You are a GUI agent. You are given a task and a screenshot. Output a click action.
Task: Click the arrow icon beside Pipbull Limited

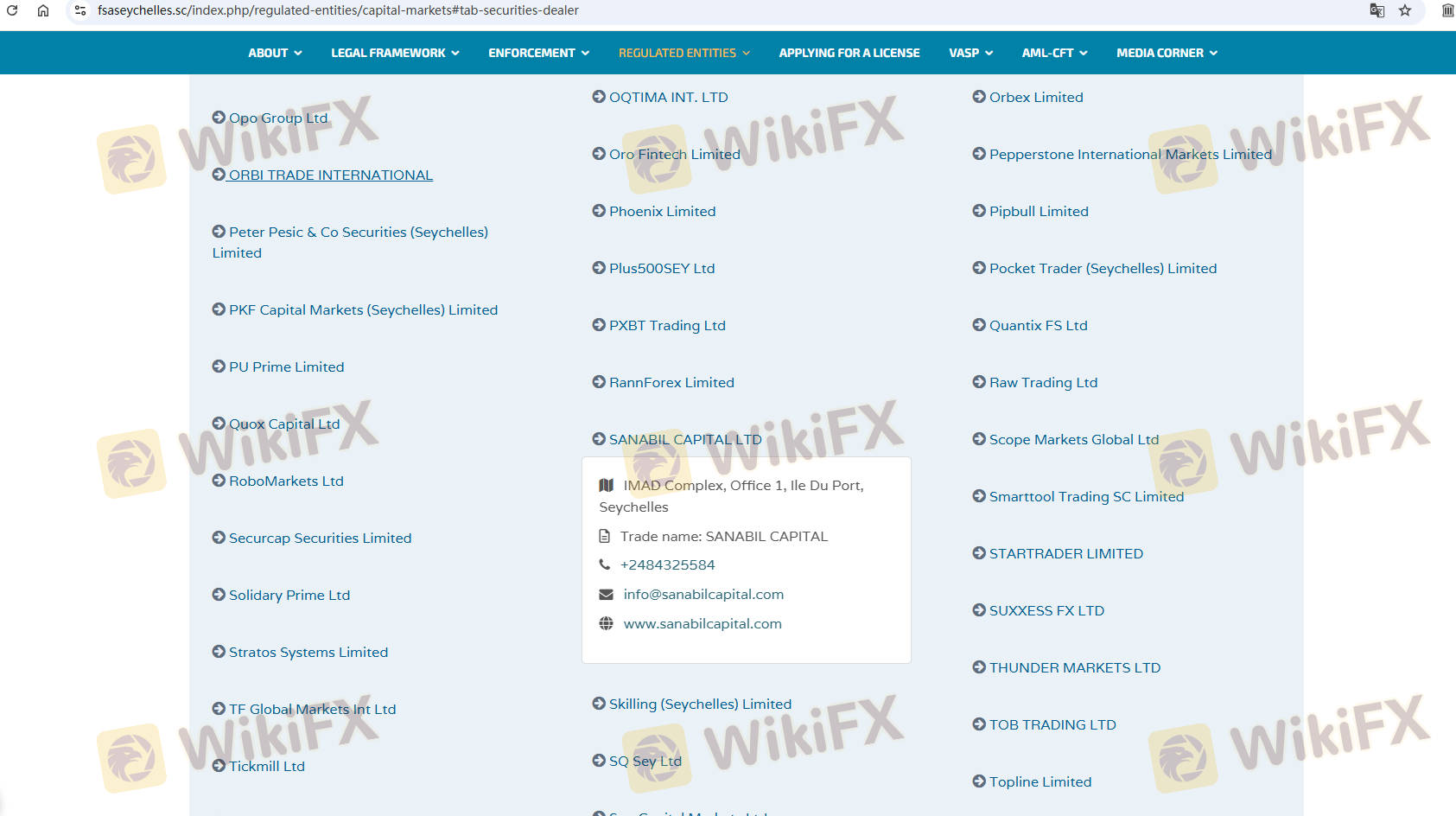click(979, 211)
